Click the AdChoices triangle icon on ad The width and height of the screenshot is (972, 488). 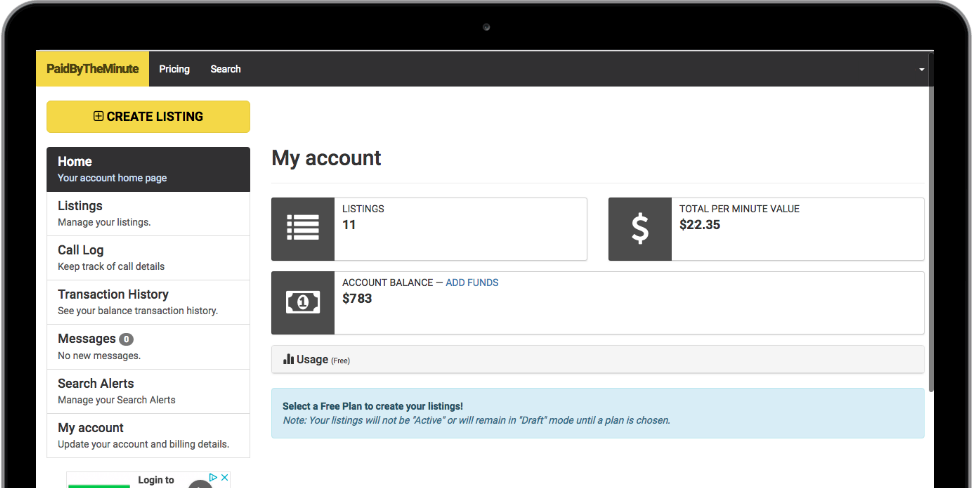214,478
